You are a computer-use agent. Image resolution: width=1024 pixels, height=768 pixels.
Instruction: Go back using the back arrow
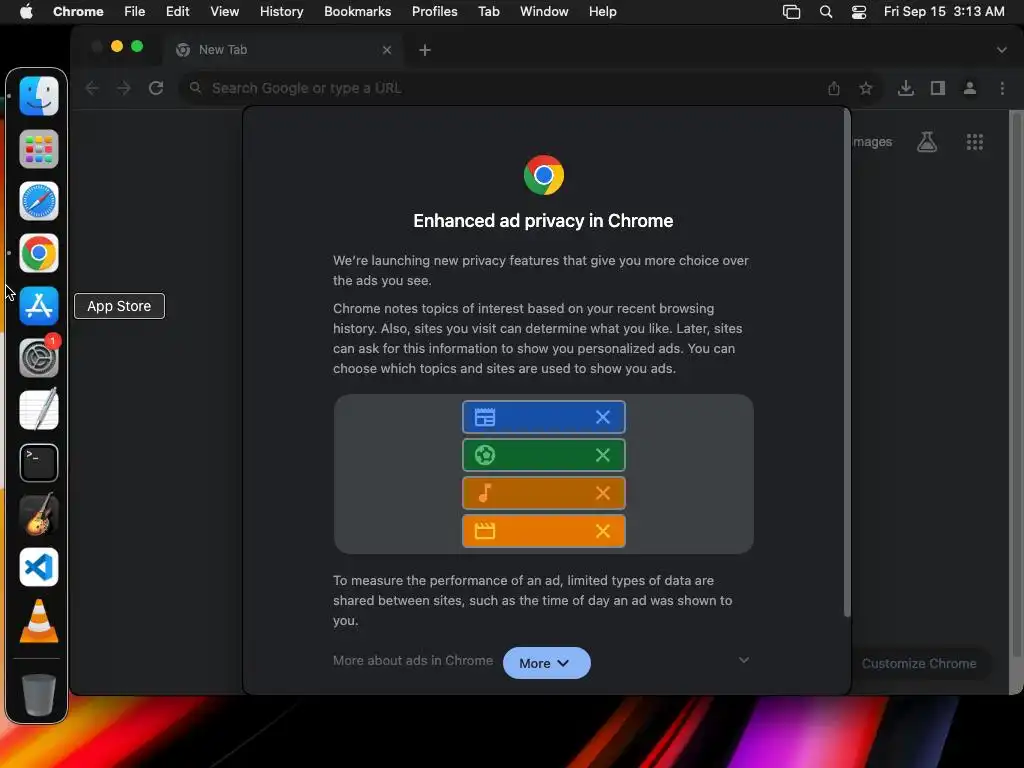pyautogui.click(x=92, y=88)
